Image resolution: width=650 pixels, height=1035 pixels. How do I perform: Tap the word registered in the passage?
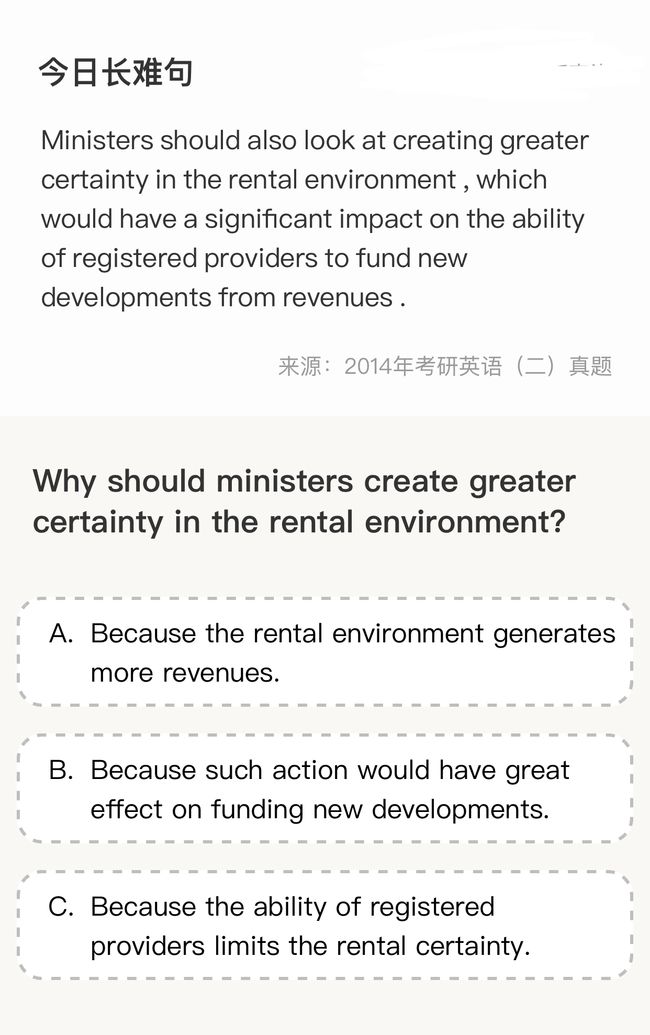click(x=135, y=259)
